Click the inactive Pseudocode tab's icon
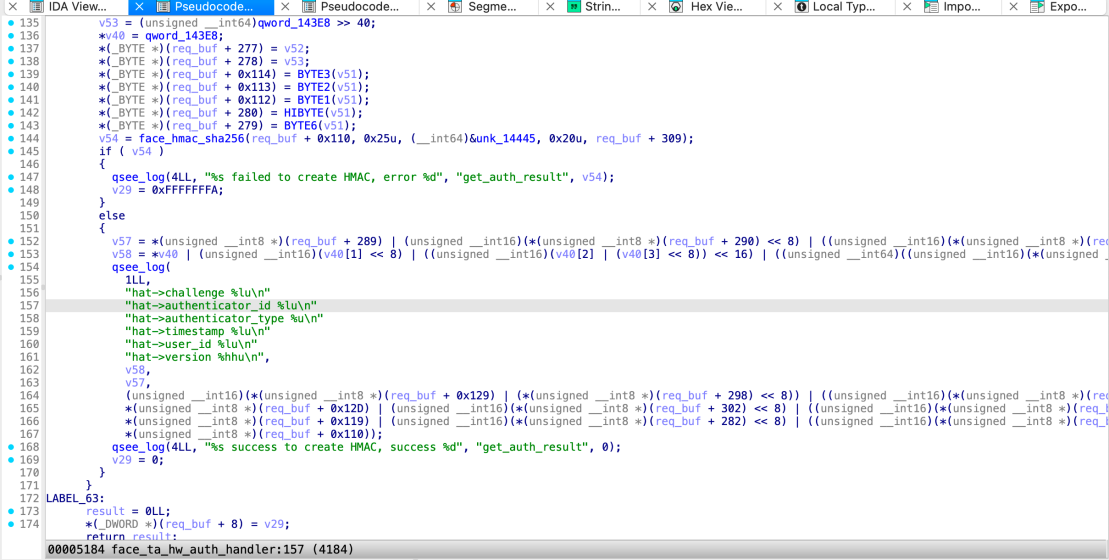Viewport: 1109px width, 560px height. click(308, 7)
